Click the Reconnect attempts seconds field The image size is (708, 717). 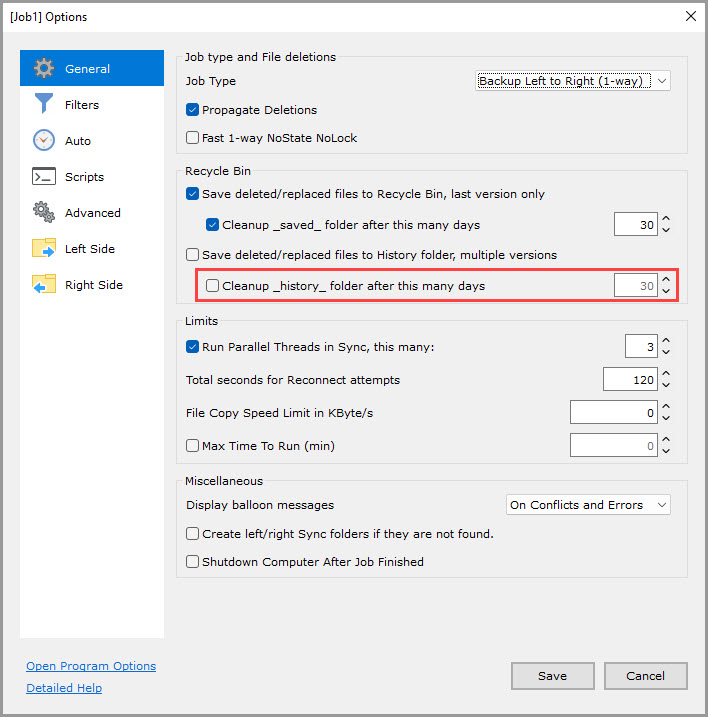tap(630, 380)
